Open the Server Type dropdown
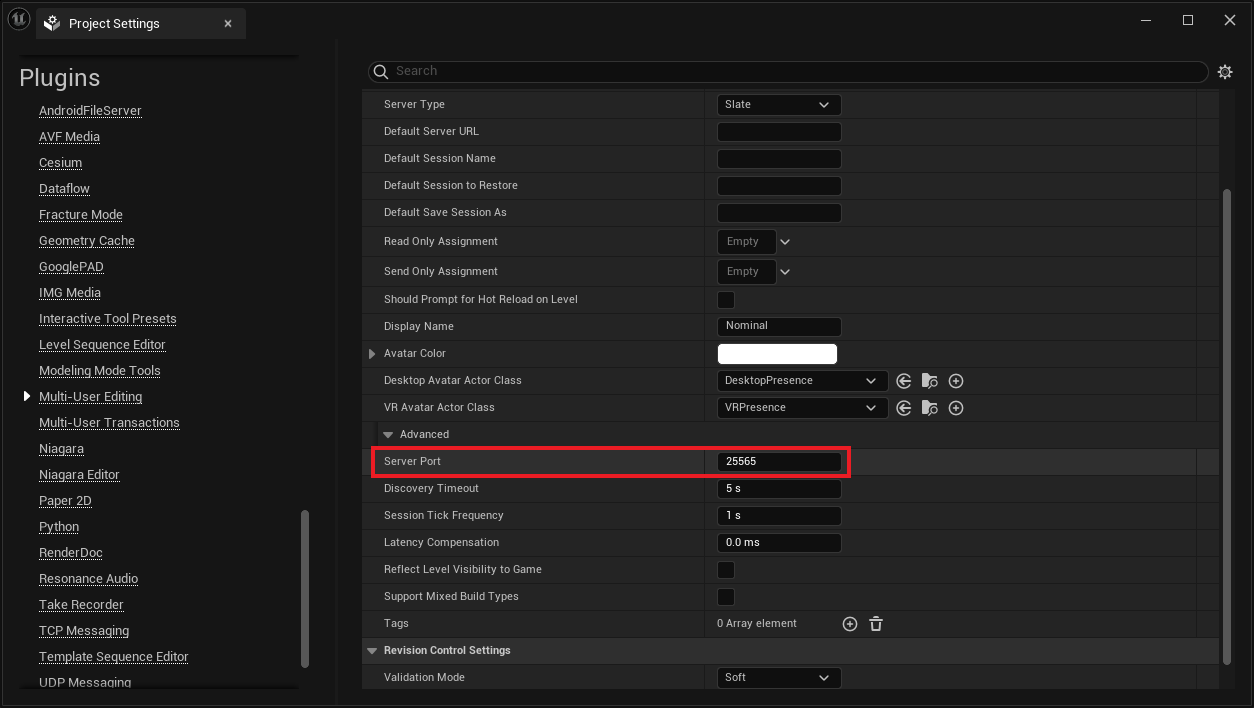Screen dimensions: 1254x708 pyautogui.click(x=779, y=105)
